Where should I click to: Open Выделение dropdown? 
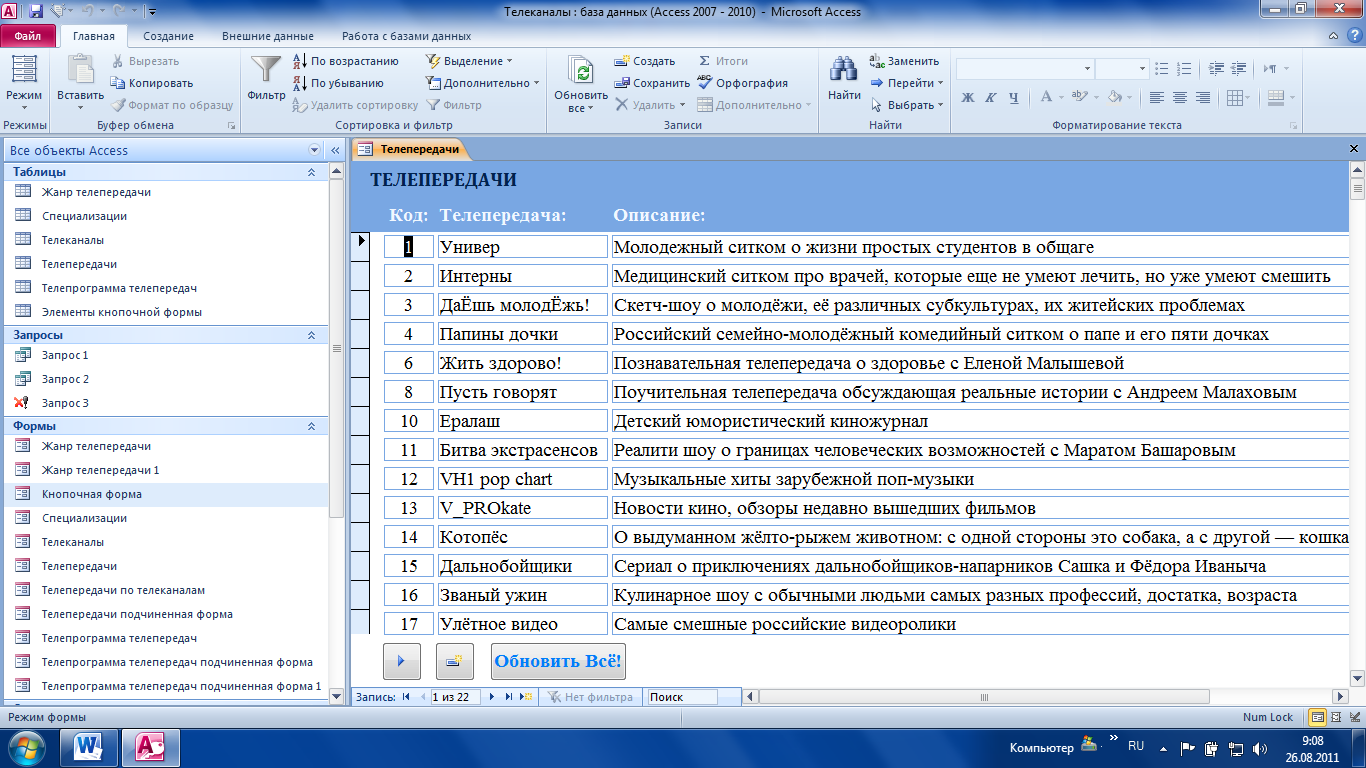point(469,61)
